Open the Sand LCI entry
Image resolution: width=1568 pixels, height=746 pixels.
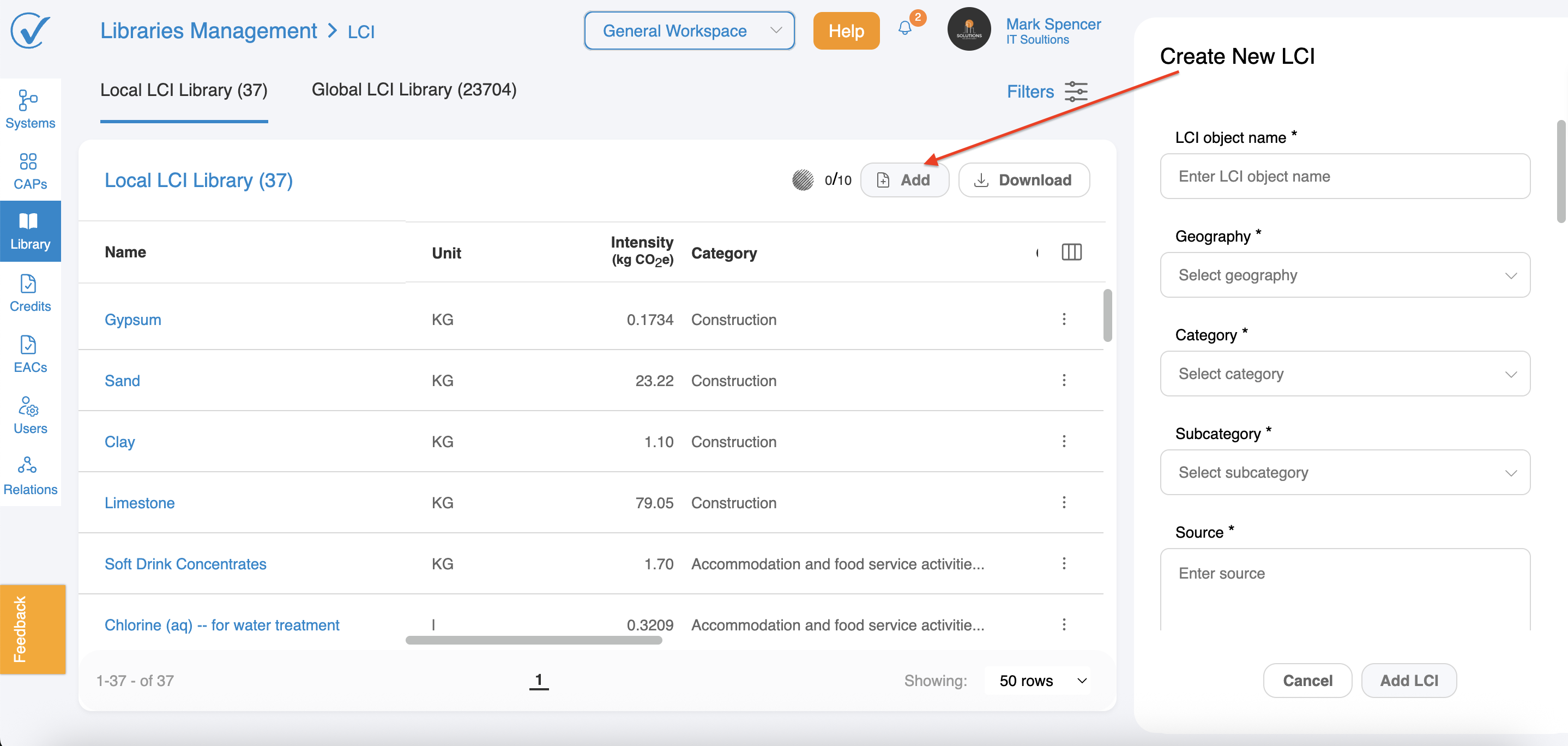[122, 381]
